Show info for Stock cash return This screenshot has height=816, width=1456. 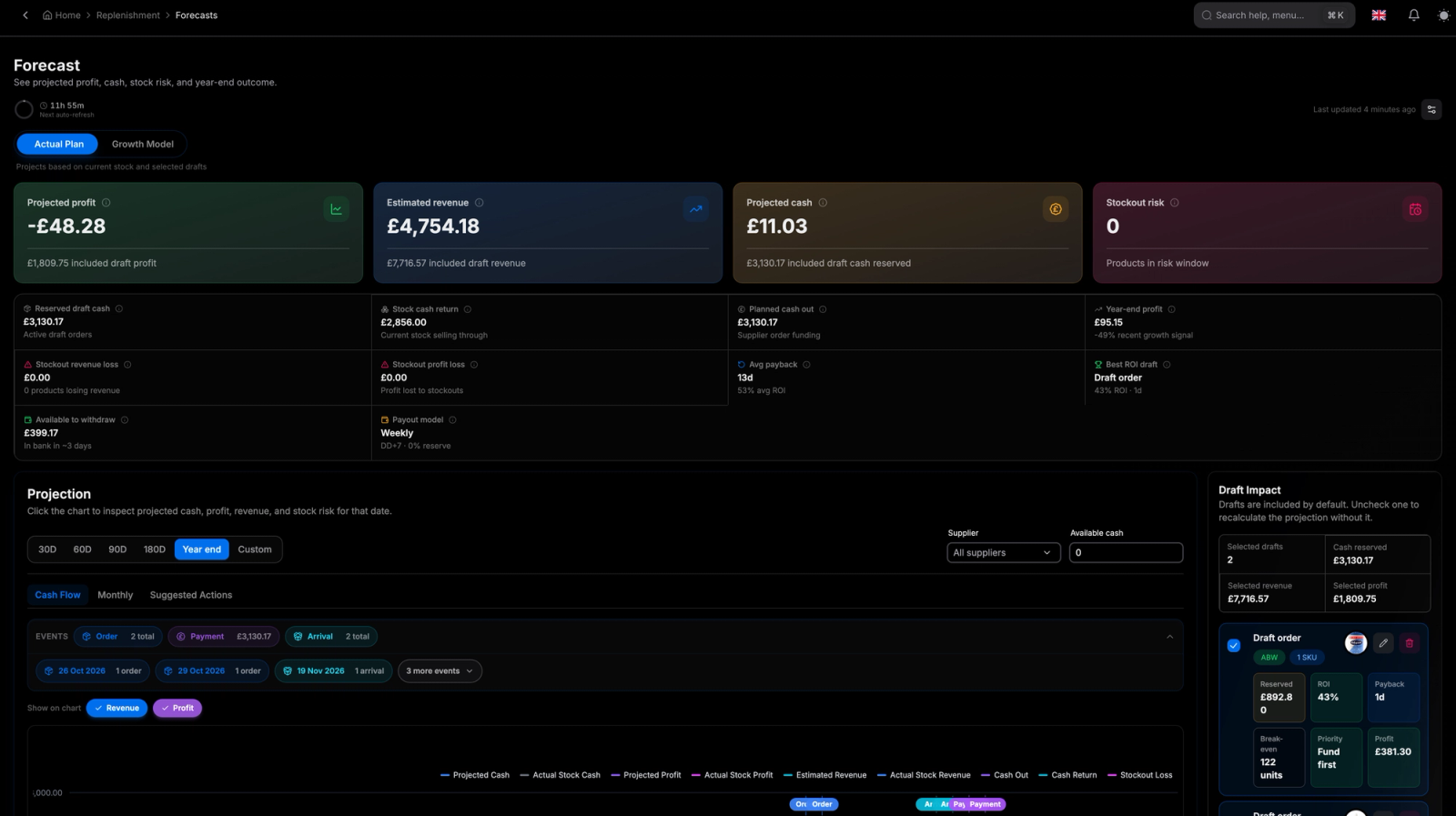coord(468,309)
